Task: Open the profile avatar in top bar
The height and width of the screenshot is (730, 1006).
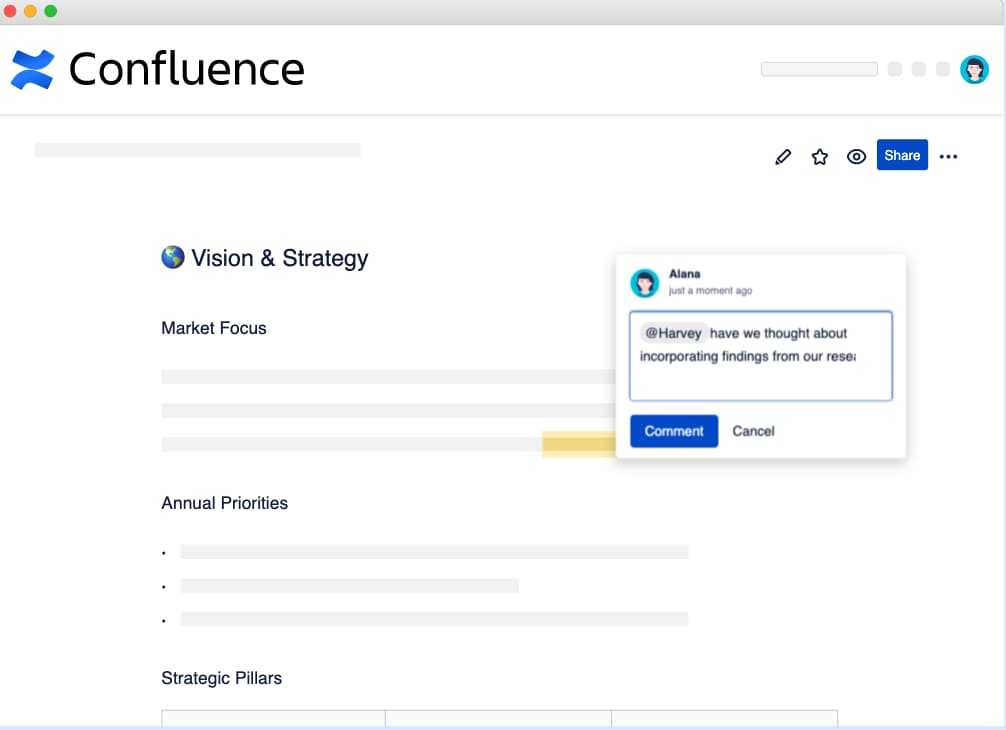Action: pos(974,69)
